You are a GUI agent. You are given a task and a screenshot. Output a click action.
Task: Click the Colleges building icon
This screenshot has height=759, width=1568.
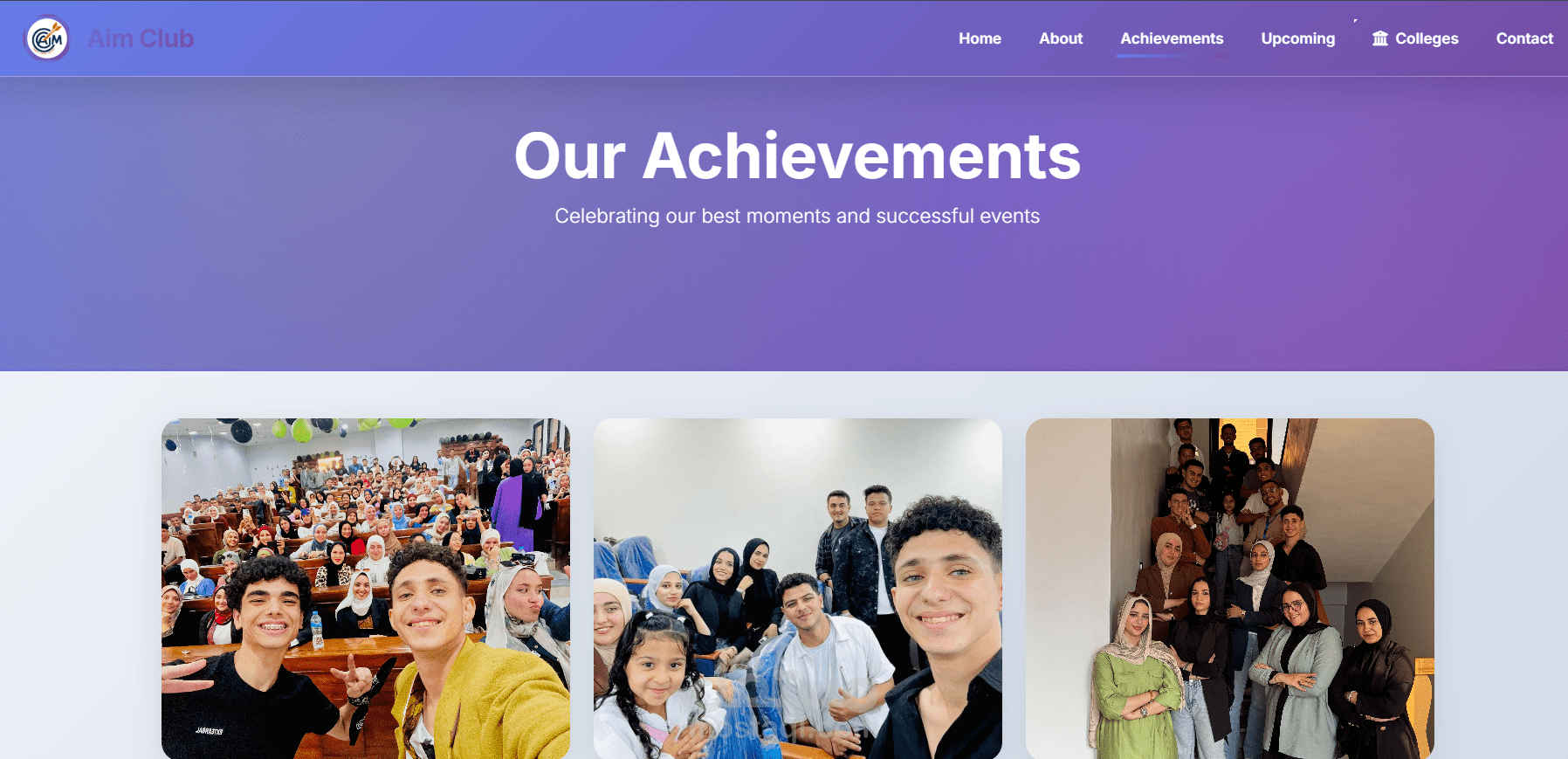[x=1380, y=38]
